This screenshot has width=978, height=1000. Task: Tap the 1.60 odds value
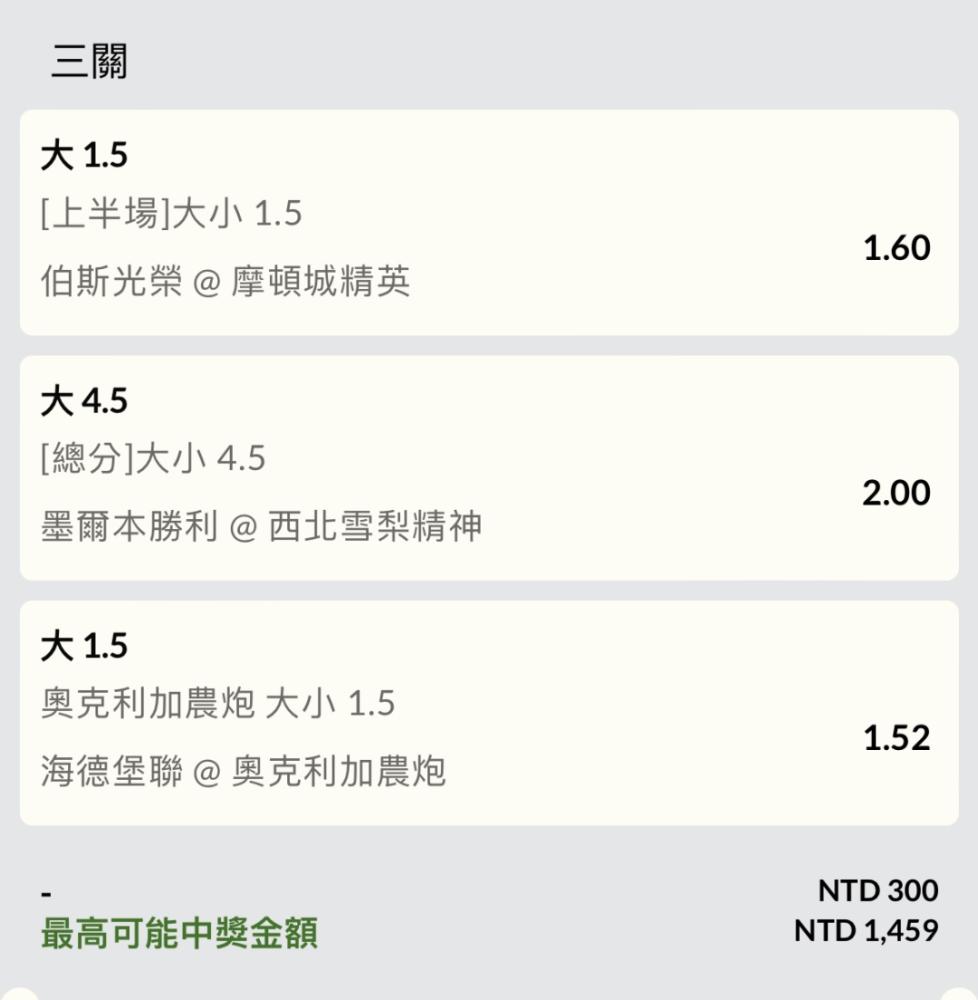tap(896, 247)
